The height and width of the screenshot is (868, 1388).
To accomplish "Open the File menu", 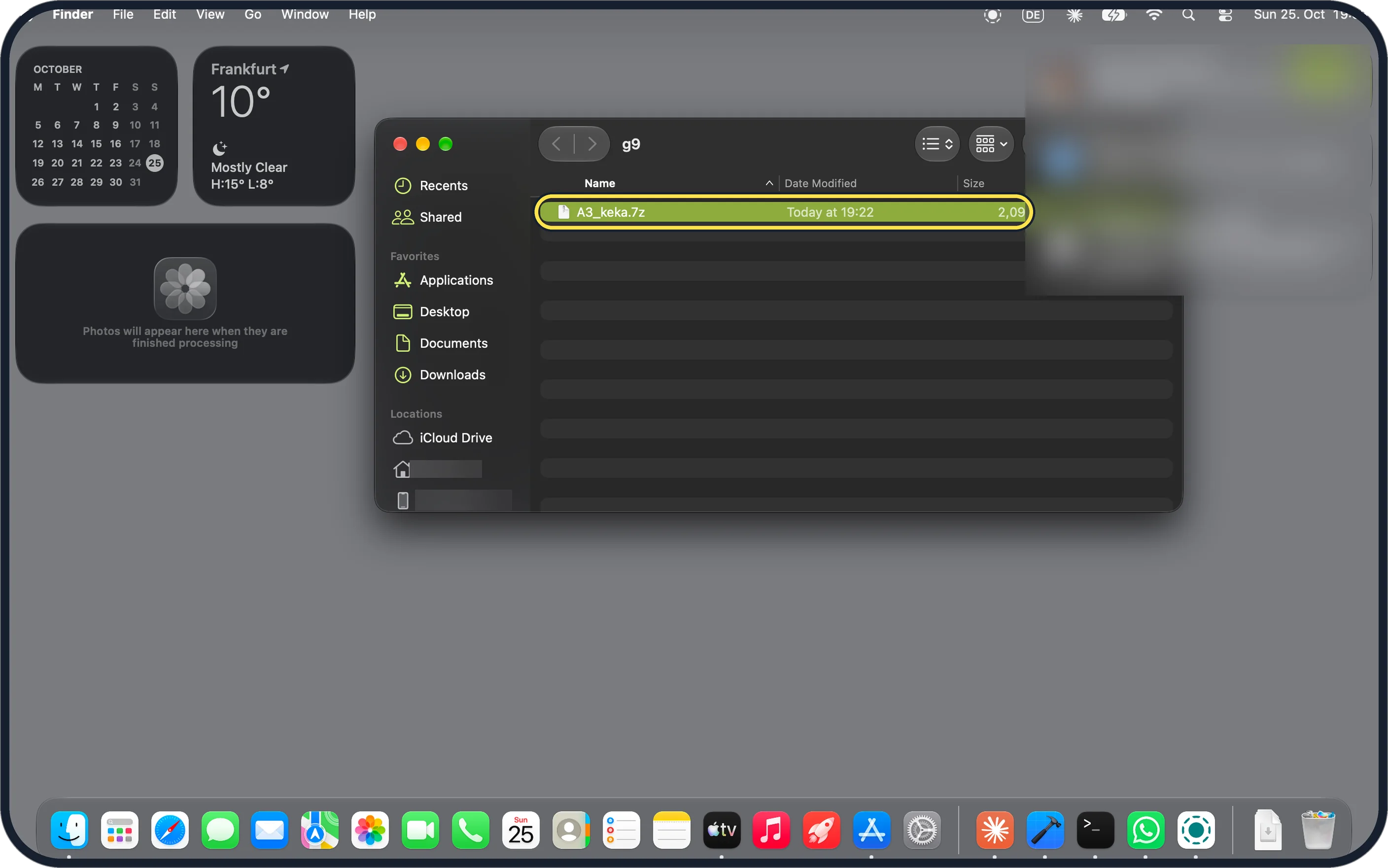I will pos(123,14).
